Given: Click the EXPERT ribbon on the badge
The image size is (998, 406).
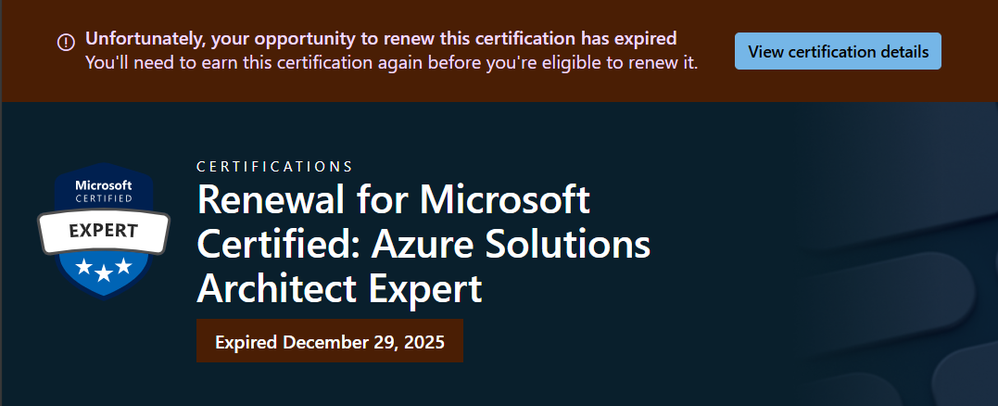Looking at the screenshot, I should [103, 231].
